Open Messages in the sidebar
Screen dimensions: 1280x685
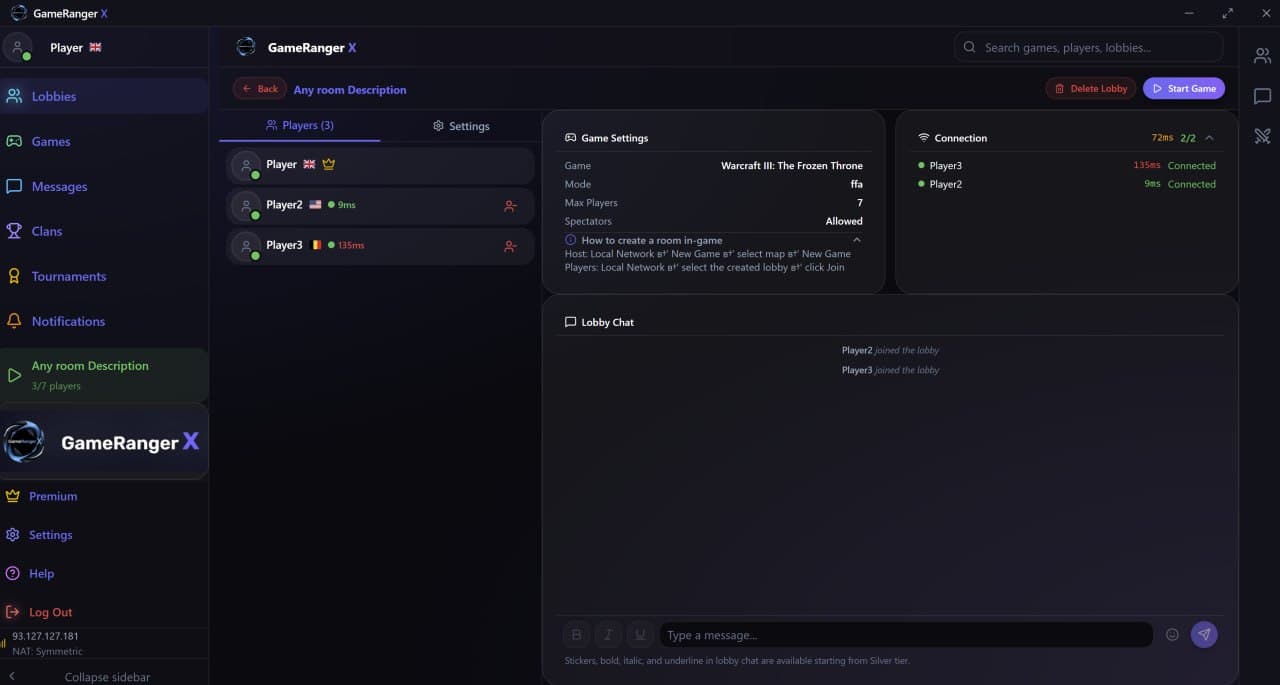[104, 186]
